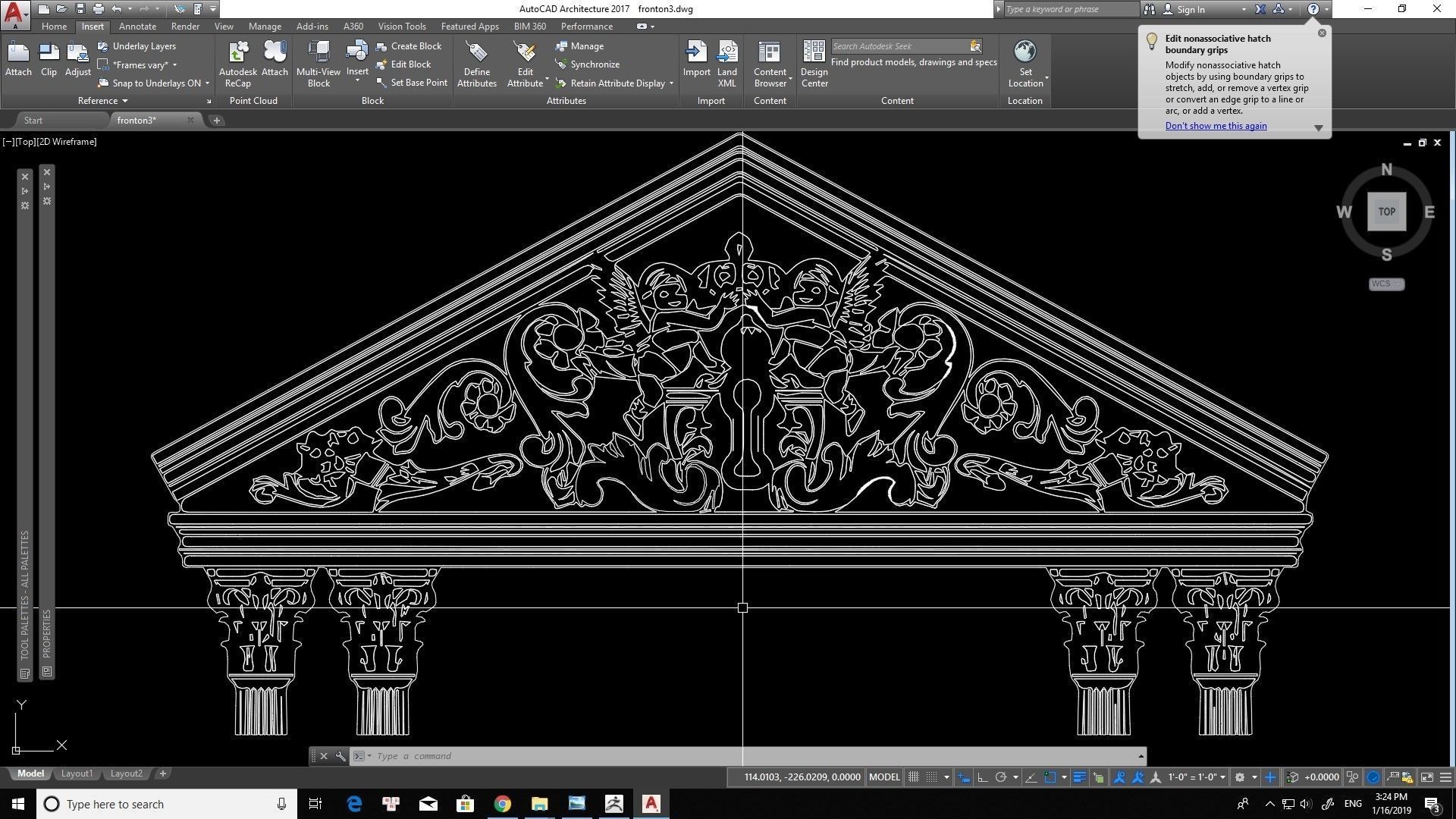This screenshot has height=819, width=1456.
Task: Switch to the Layout1 tab
Action: point(77,773)
